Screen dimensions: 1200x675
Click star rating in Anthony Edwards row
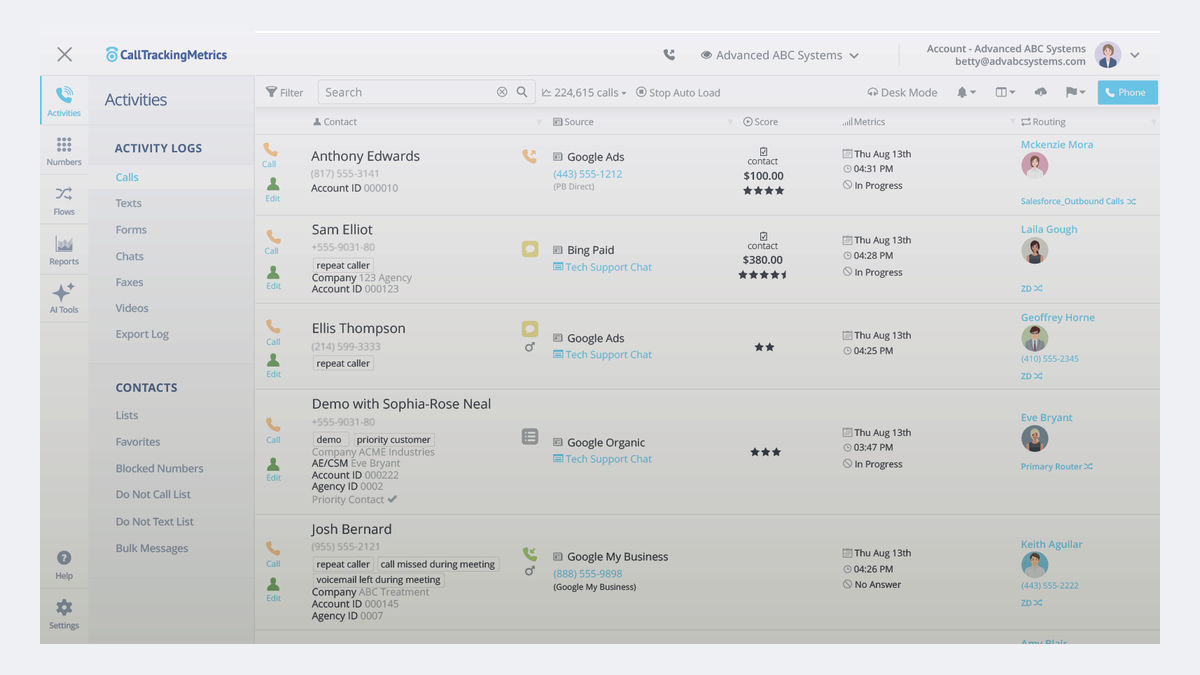763,190
